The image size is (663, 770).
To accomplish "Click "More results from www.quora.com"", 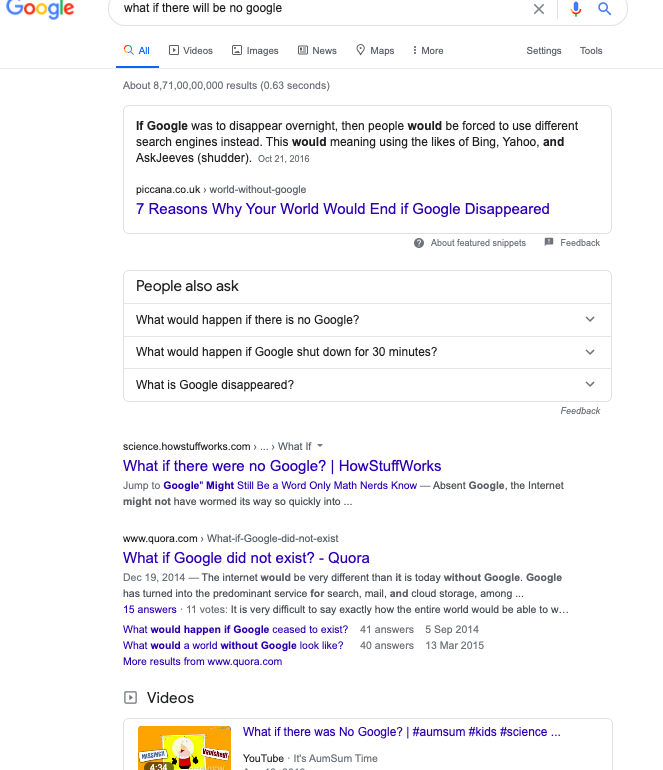I will coord(202,661).
